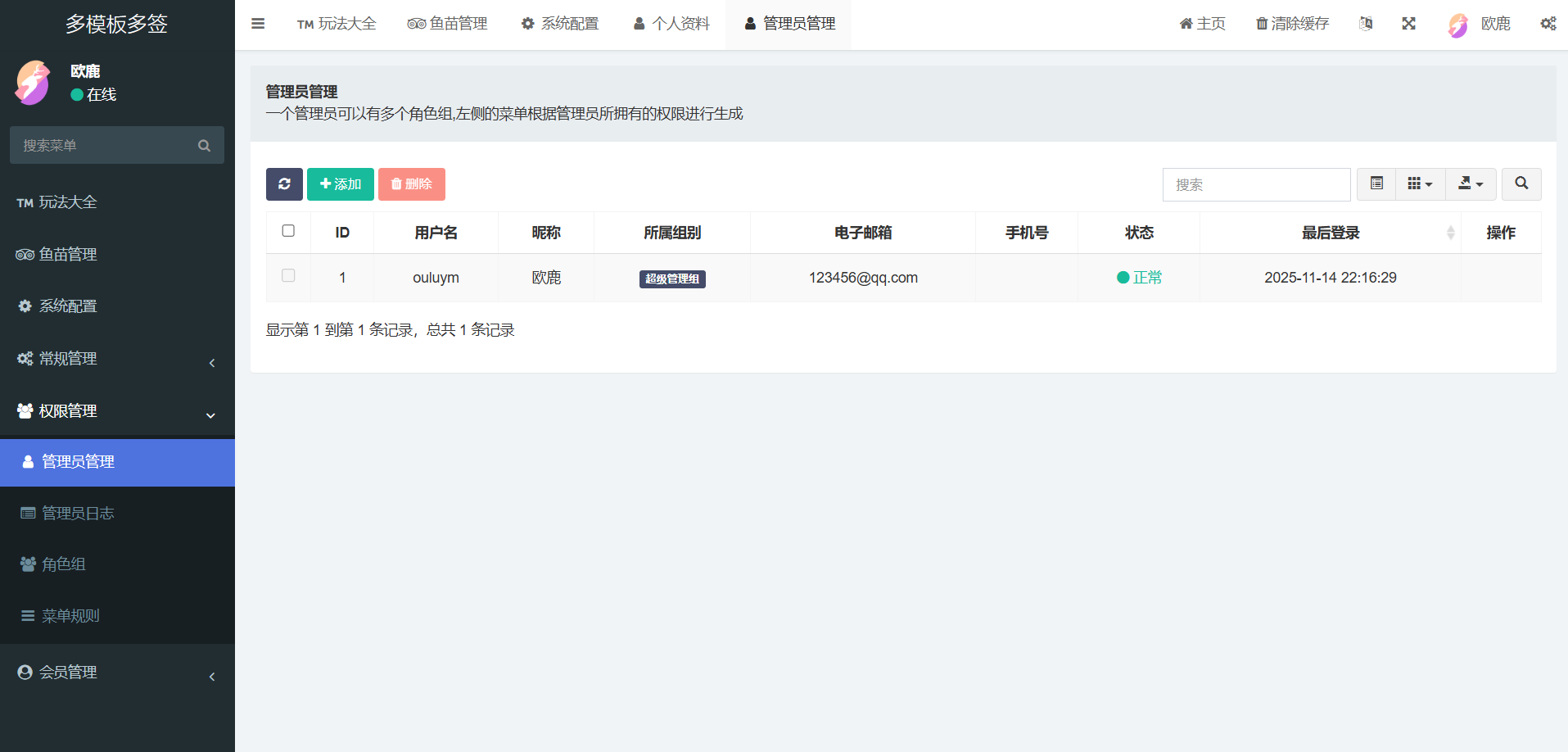Viewport: 1568px width, 752px height.
Task: Toggle the table list view icon
Action: pos(1376,184)
